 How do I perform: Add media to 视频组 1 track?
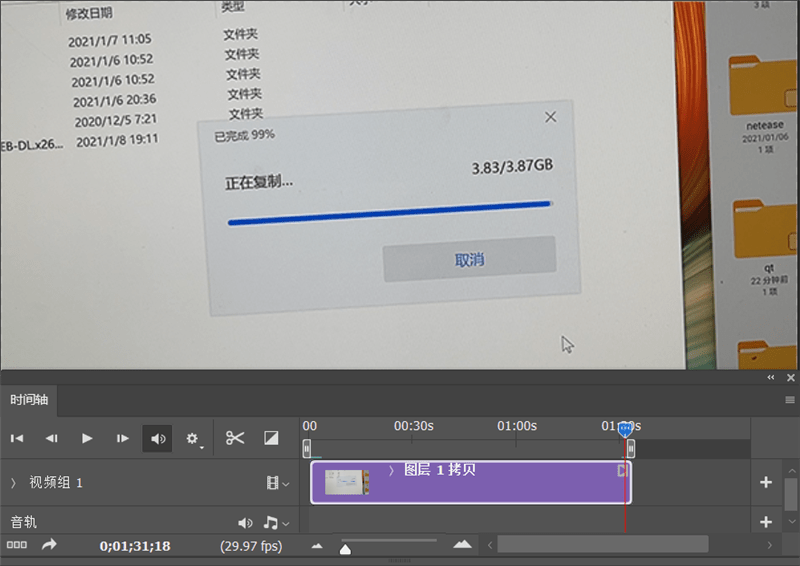tap(765, 482)
